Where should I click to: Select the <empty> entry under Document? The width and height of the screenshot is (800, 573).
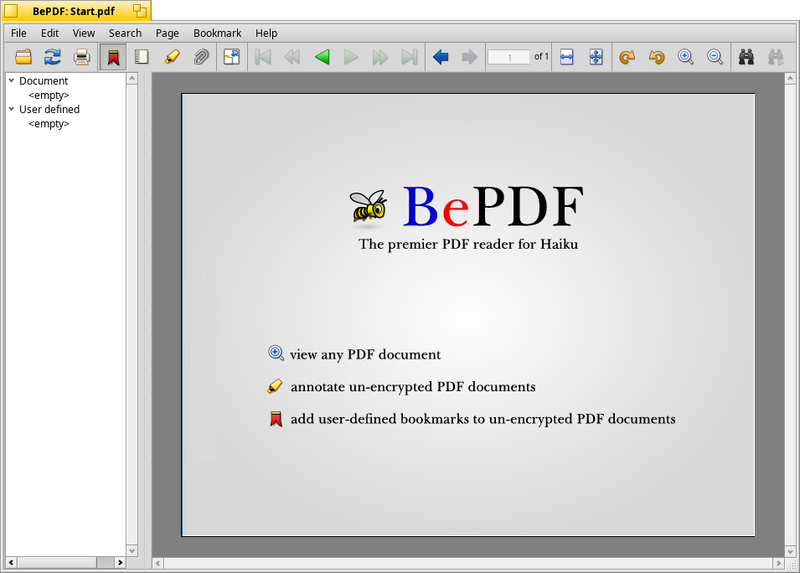tap(49, 95)
